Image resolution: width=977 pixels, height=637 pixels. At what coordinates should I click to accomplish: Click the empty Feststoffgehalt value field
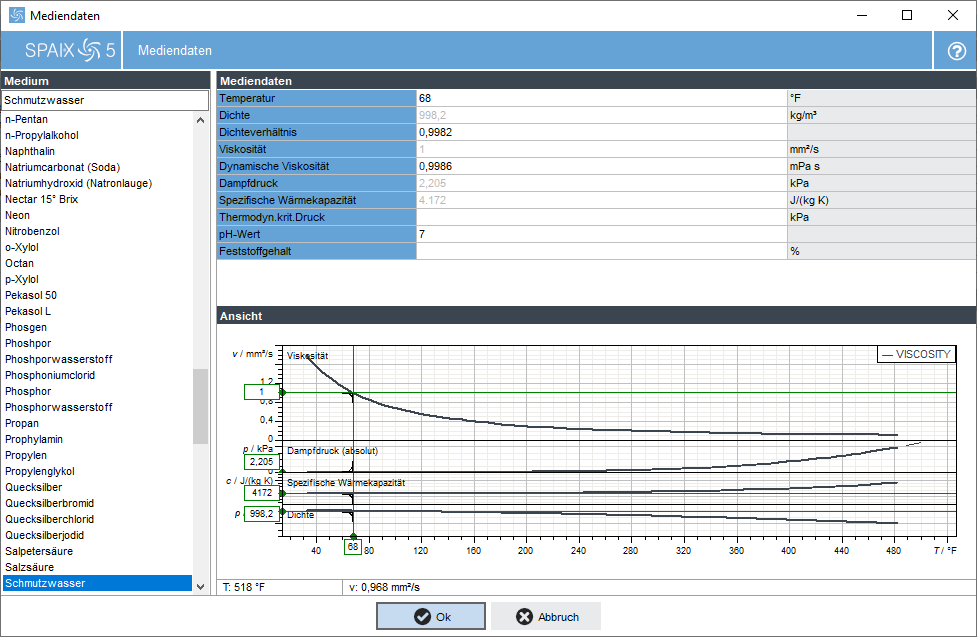[x=601, y=251]
